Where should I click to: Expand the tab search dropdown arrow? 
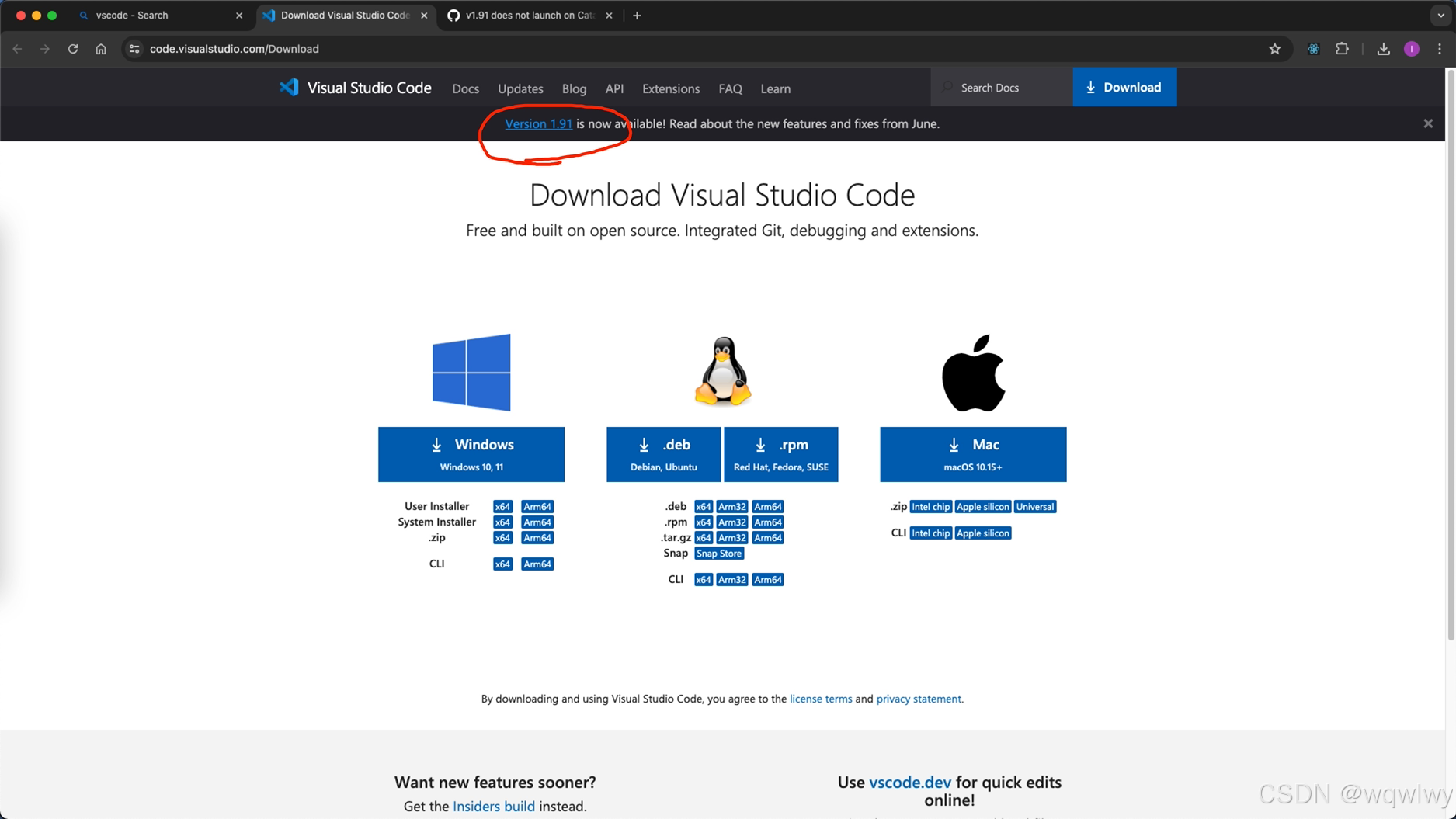point(1440,16)
